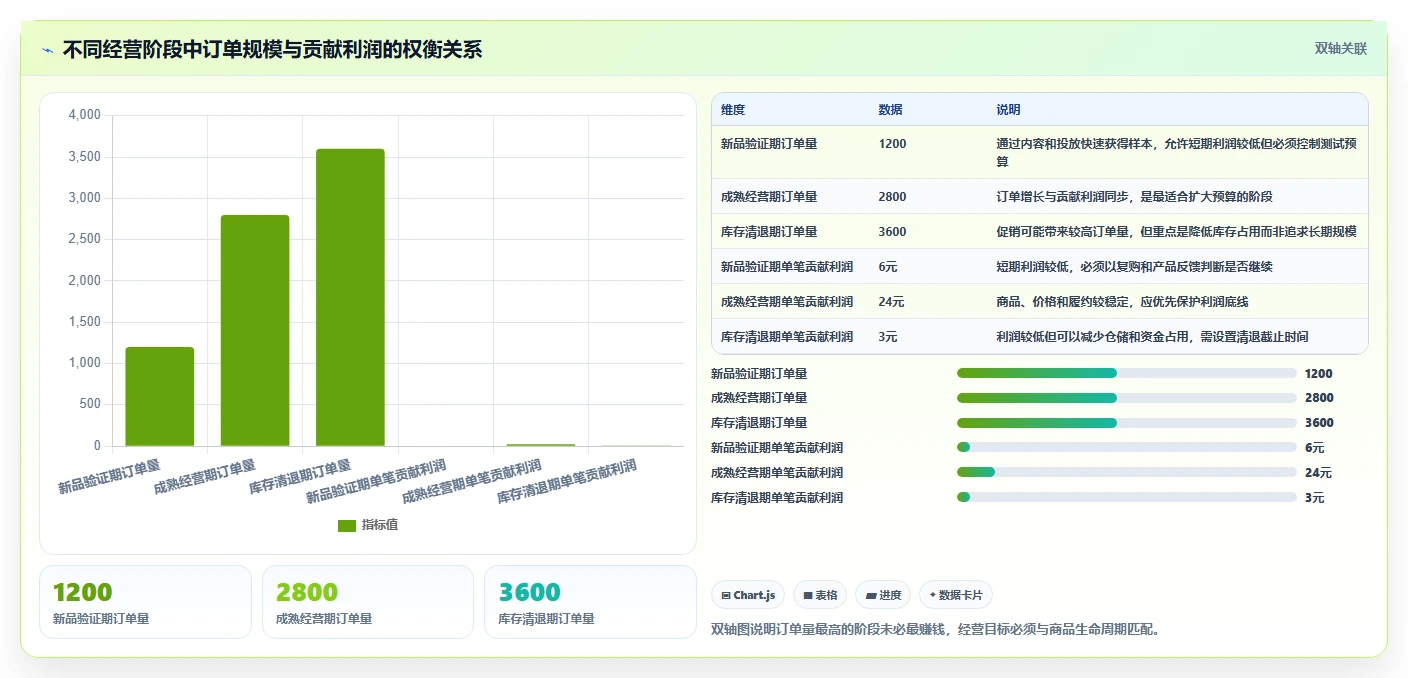
Task: Click the table cell 成熟经营期订单量
Action: pos(769,197)
